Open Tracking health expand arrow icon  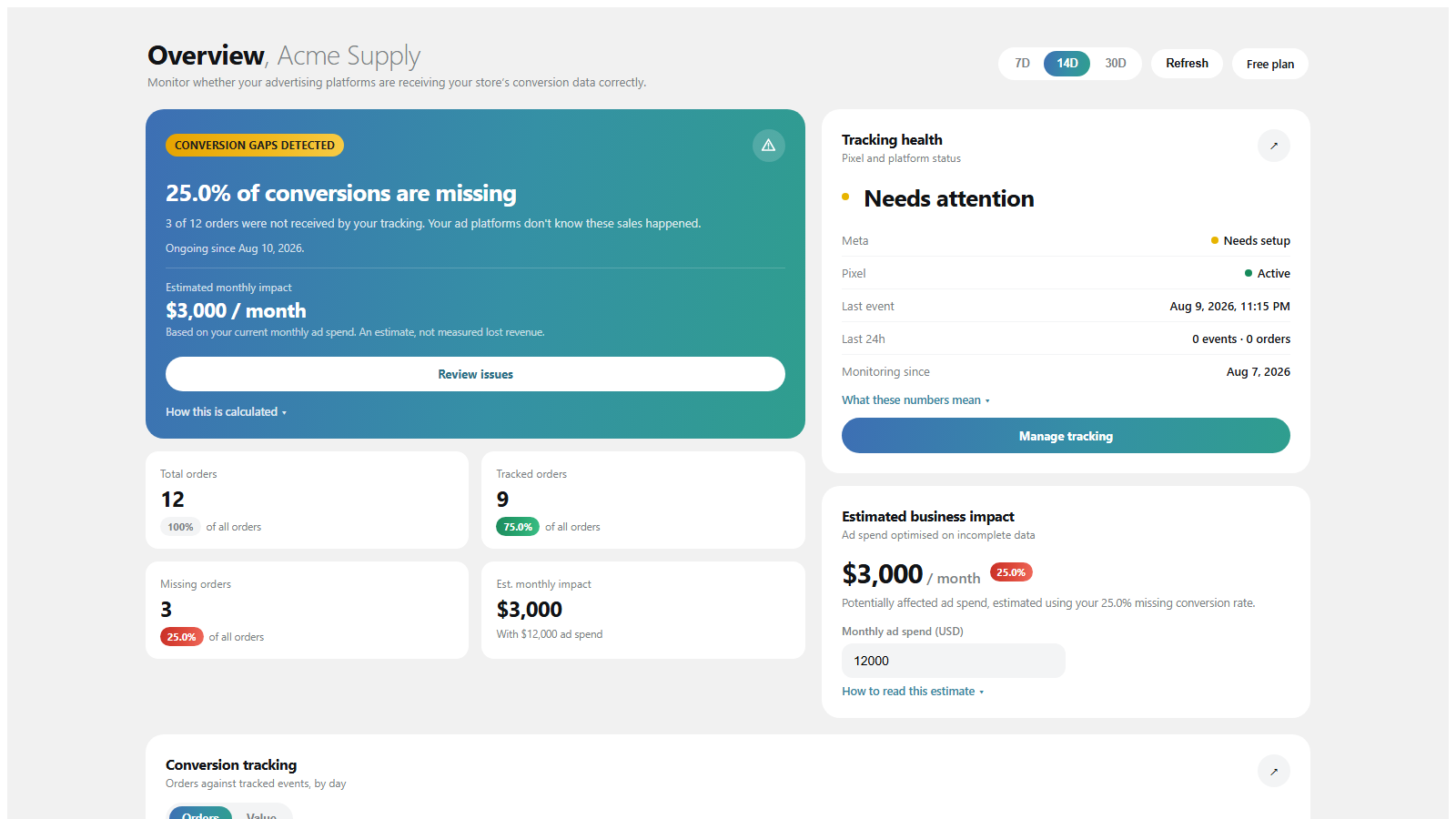tap(1274, 146)
